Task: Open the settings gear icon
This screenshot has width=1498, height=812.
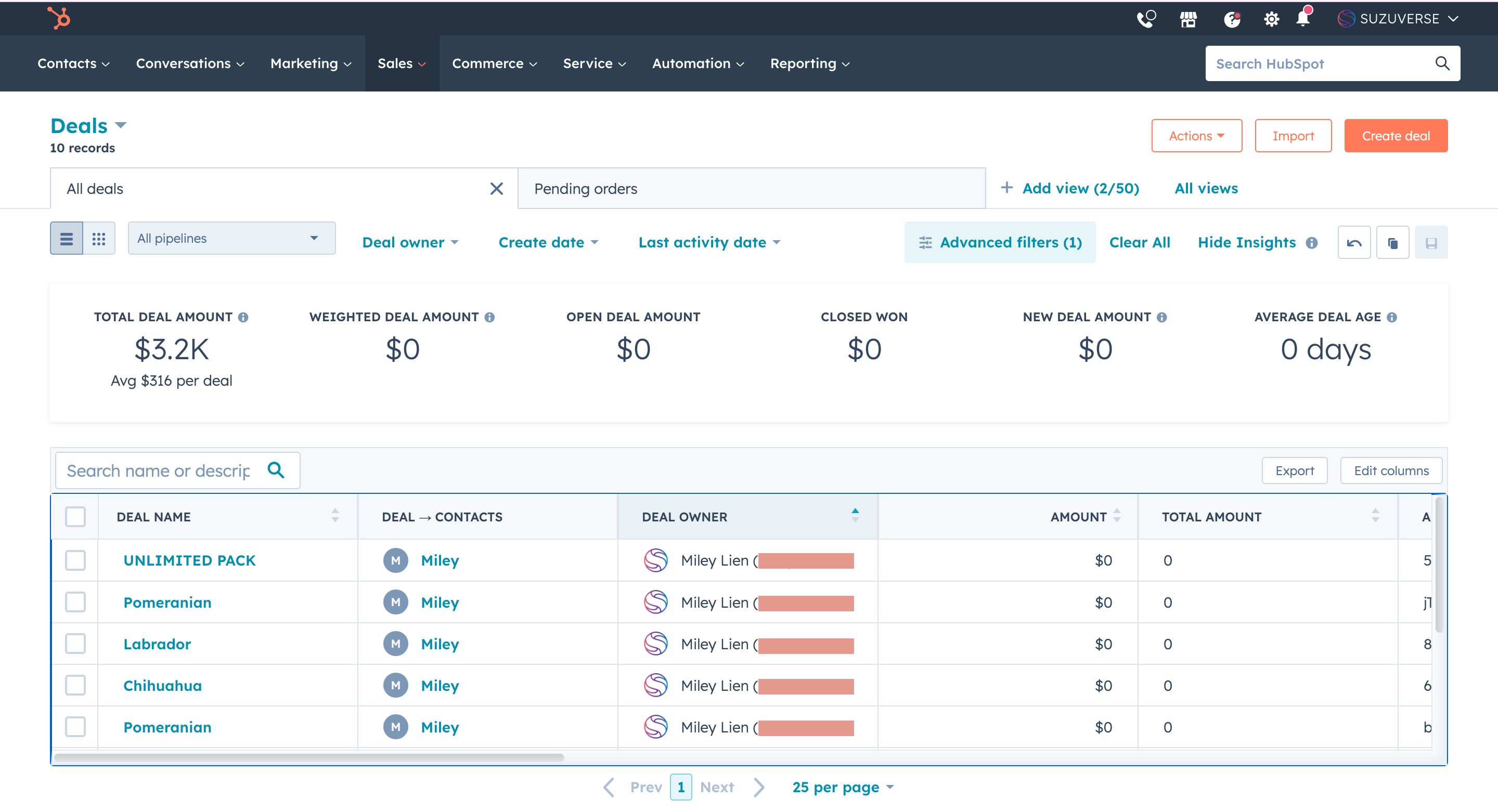Action: click(x=1271, y=19)
